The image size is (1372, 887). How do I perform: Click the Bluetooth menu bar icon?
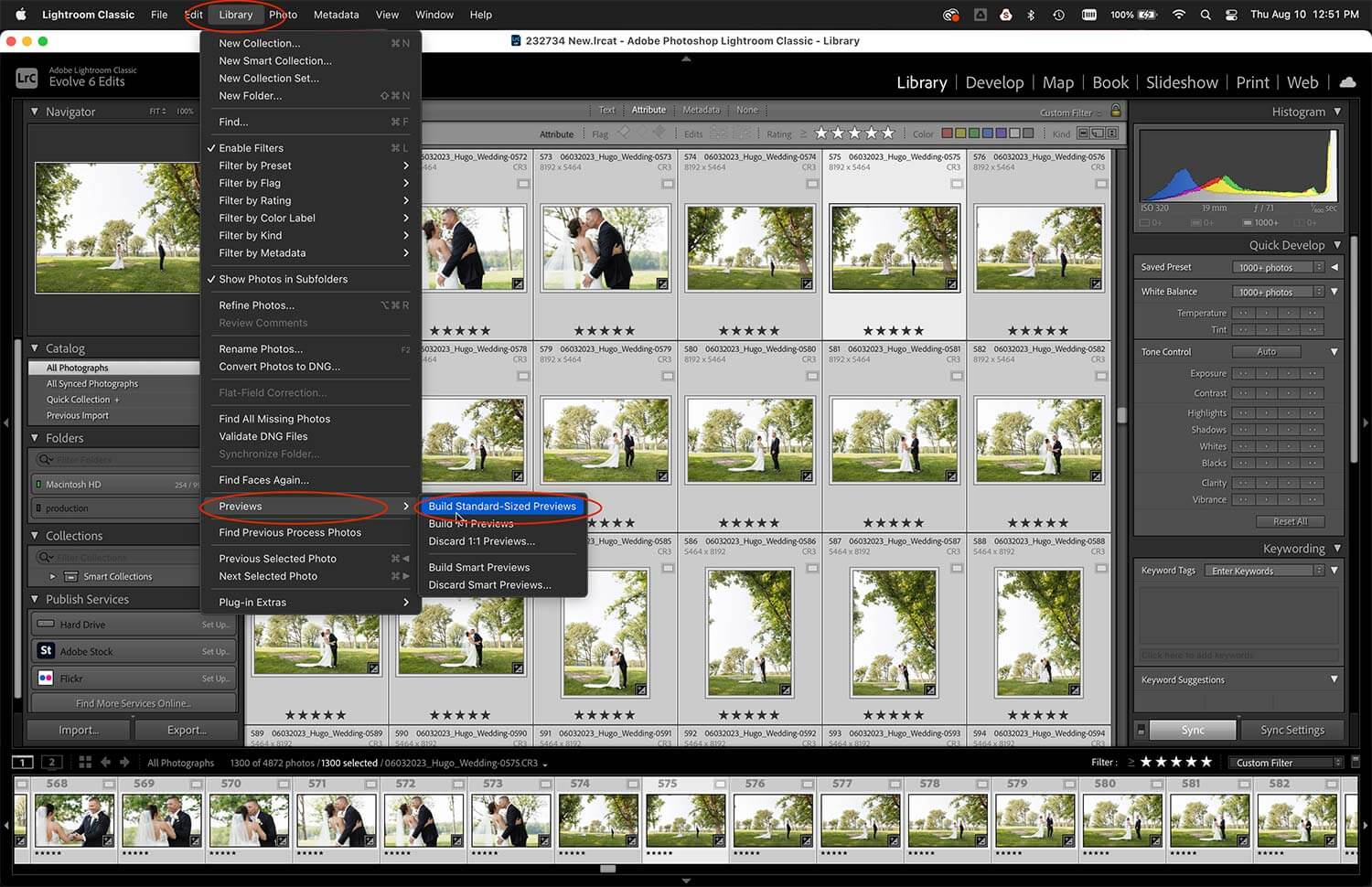[x=1031, y=15]
